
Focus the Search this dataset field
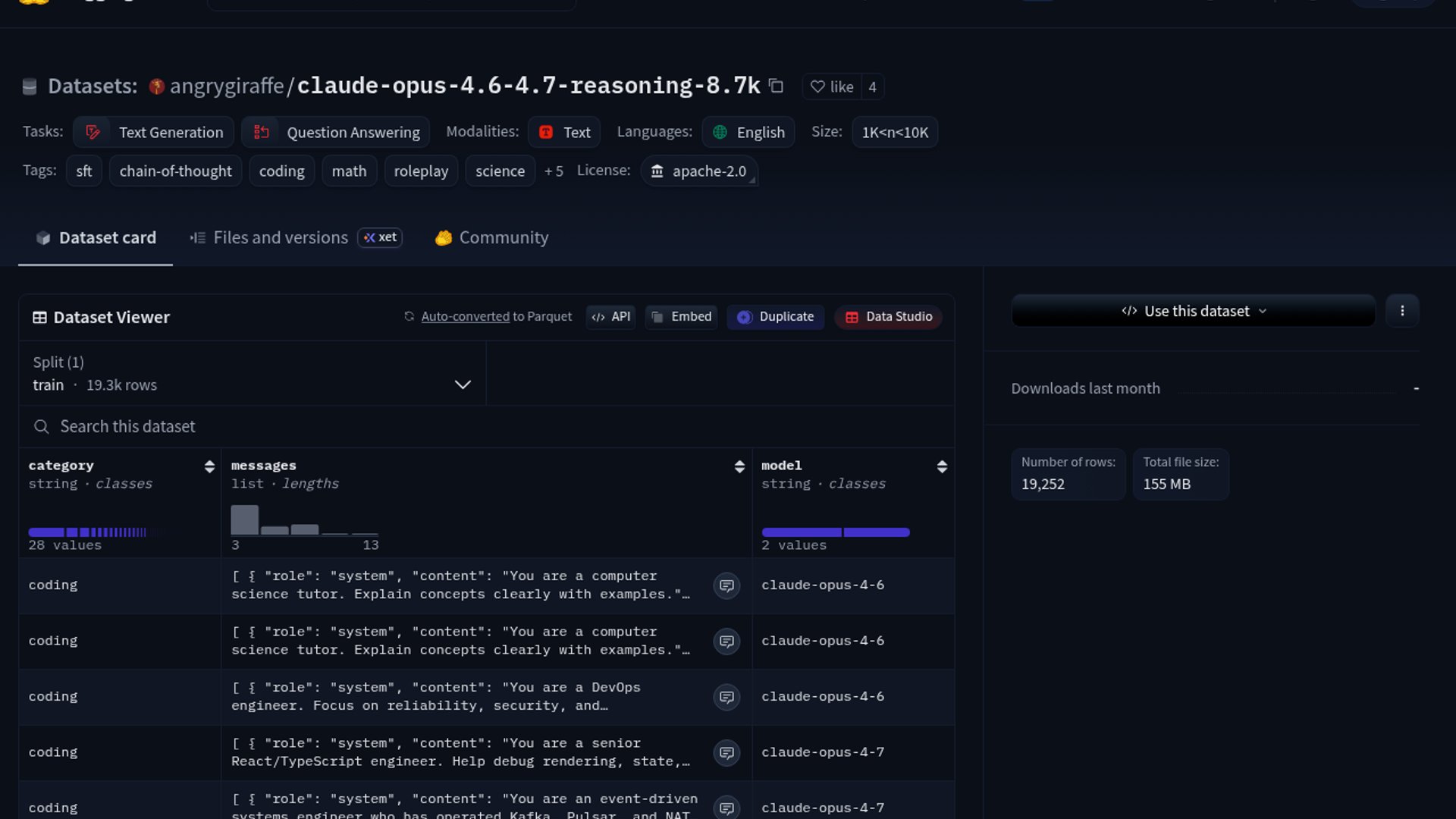[x=487, y=426]
